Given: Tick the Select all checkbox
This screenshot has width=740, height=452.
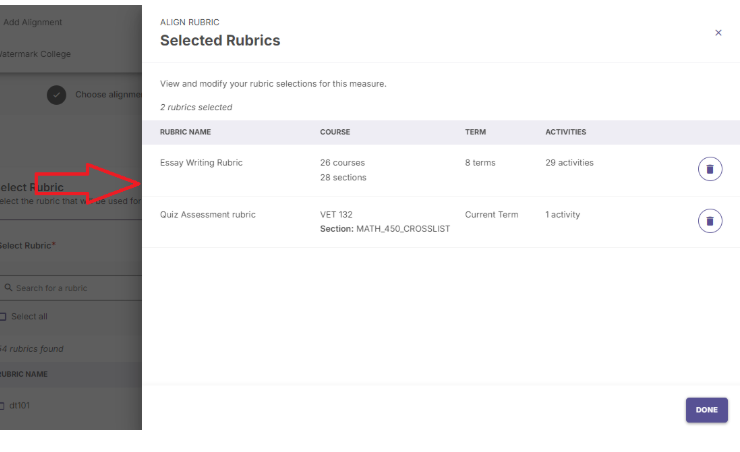Looking at the screenshot, I should point(4,317).
